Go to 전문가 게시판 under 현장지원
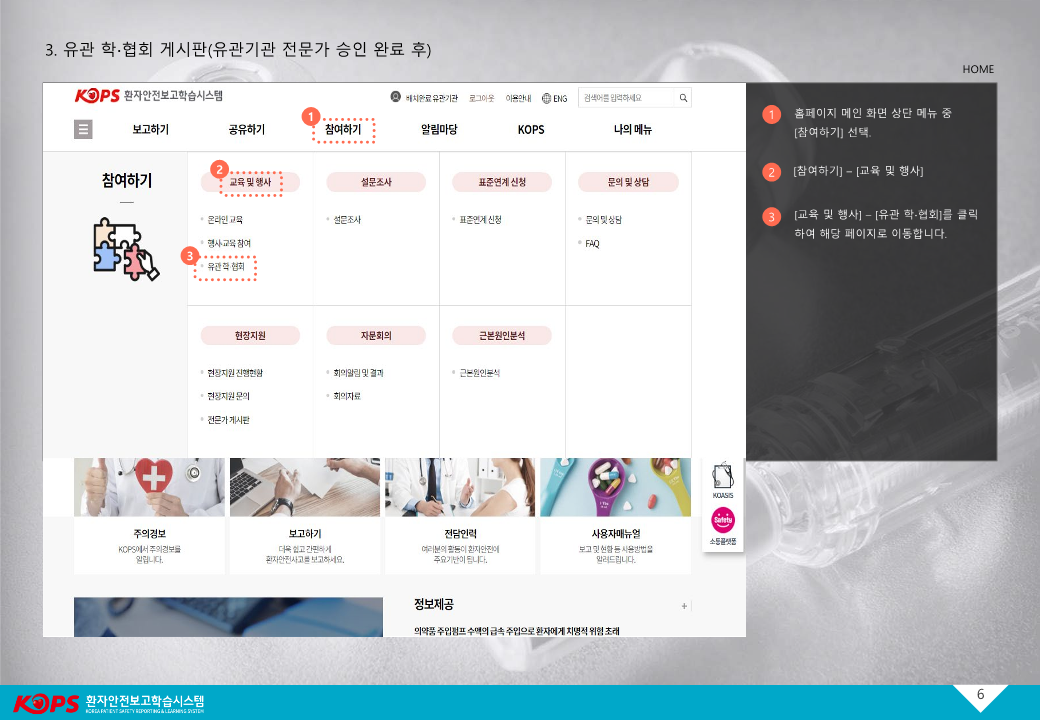Image resolution: width=1040 pixels, height=720 pixels. (x=228, y=420)
